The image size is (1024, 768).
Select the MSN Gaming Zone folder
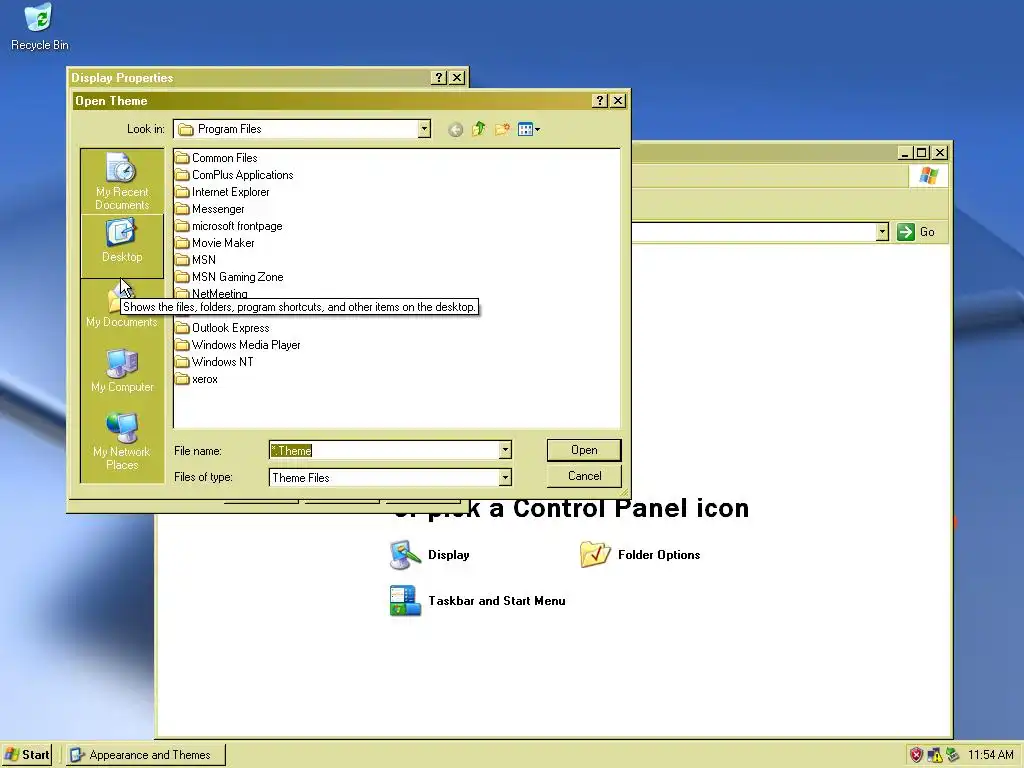click(x=230, y=277)
